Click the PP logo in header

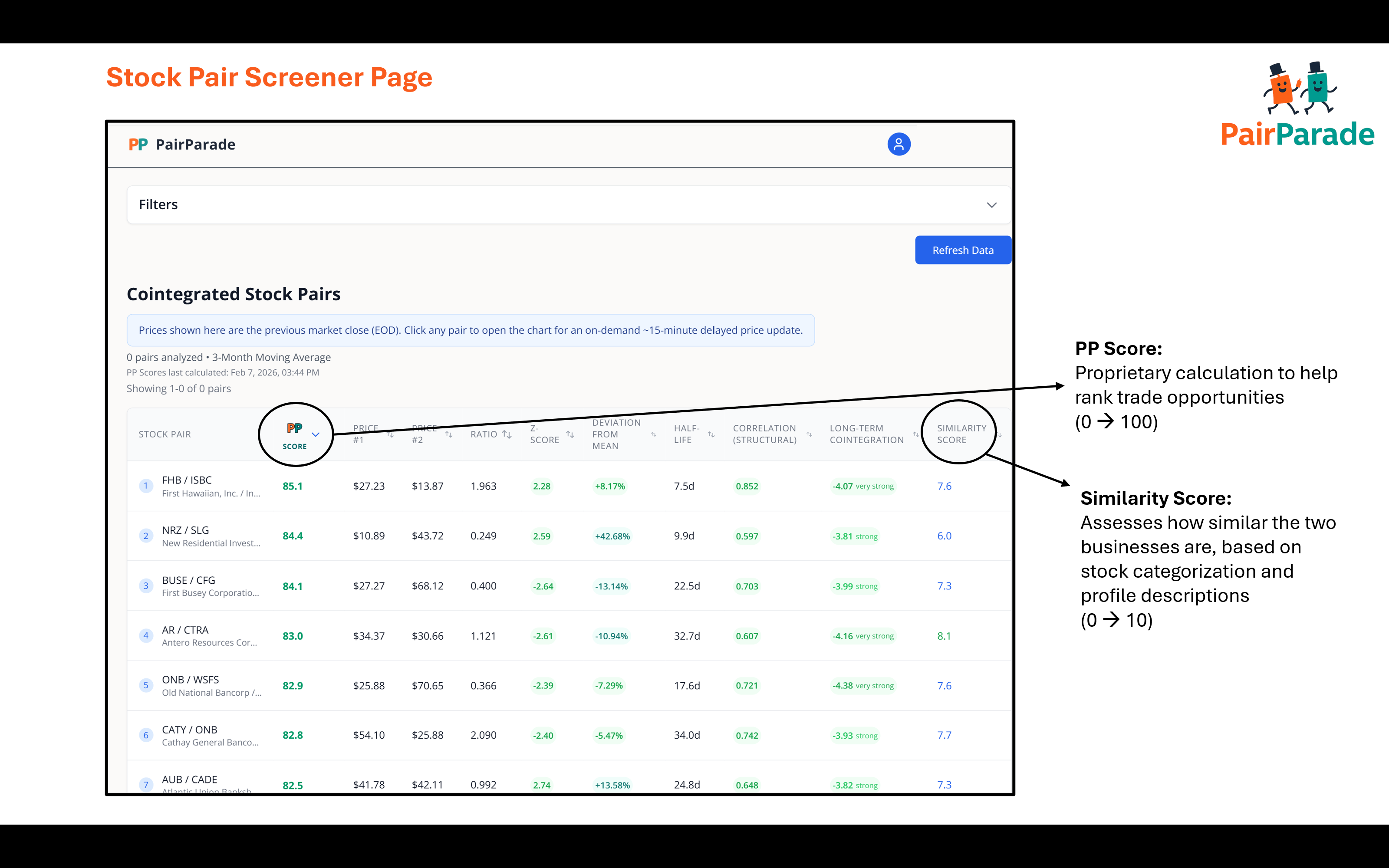(x=138, y=145)
